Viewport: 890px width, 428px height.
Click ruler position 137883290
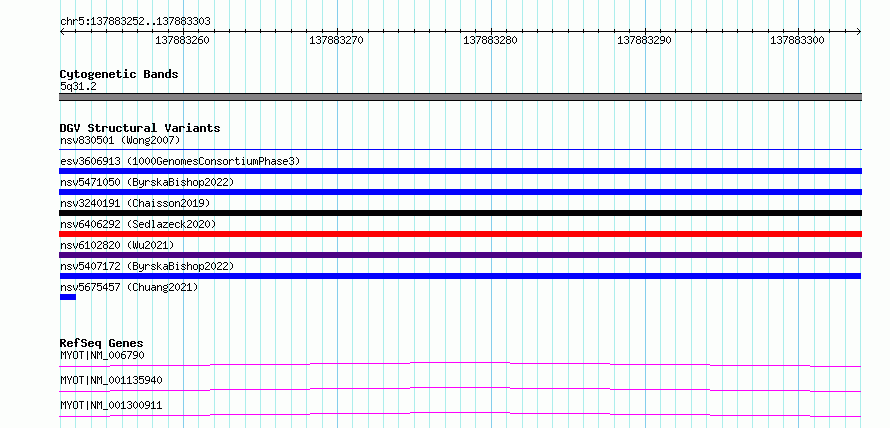pyautogui.click(x=644, y=41)
